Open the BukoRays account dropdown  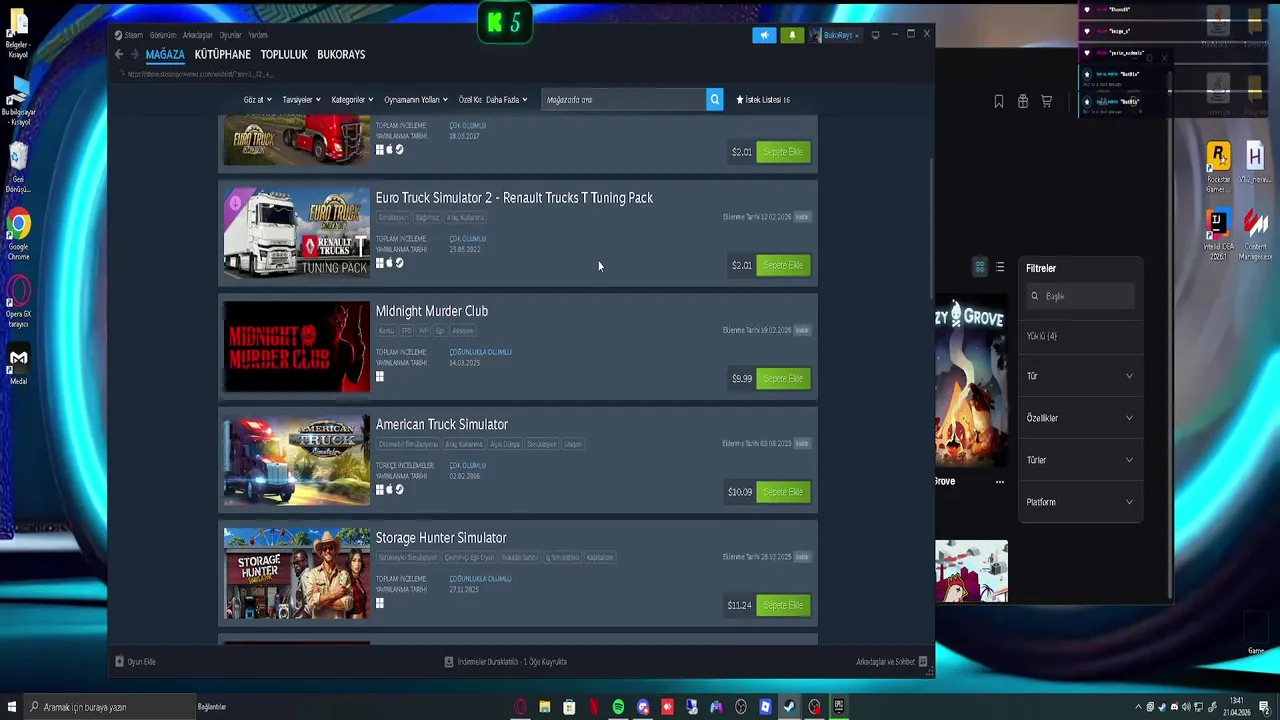pyautogui.click(x=834, y=35)
